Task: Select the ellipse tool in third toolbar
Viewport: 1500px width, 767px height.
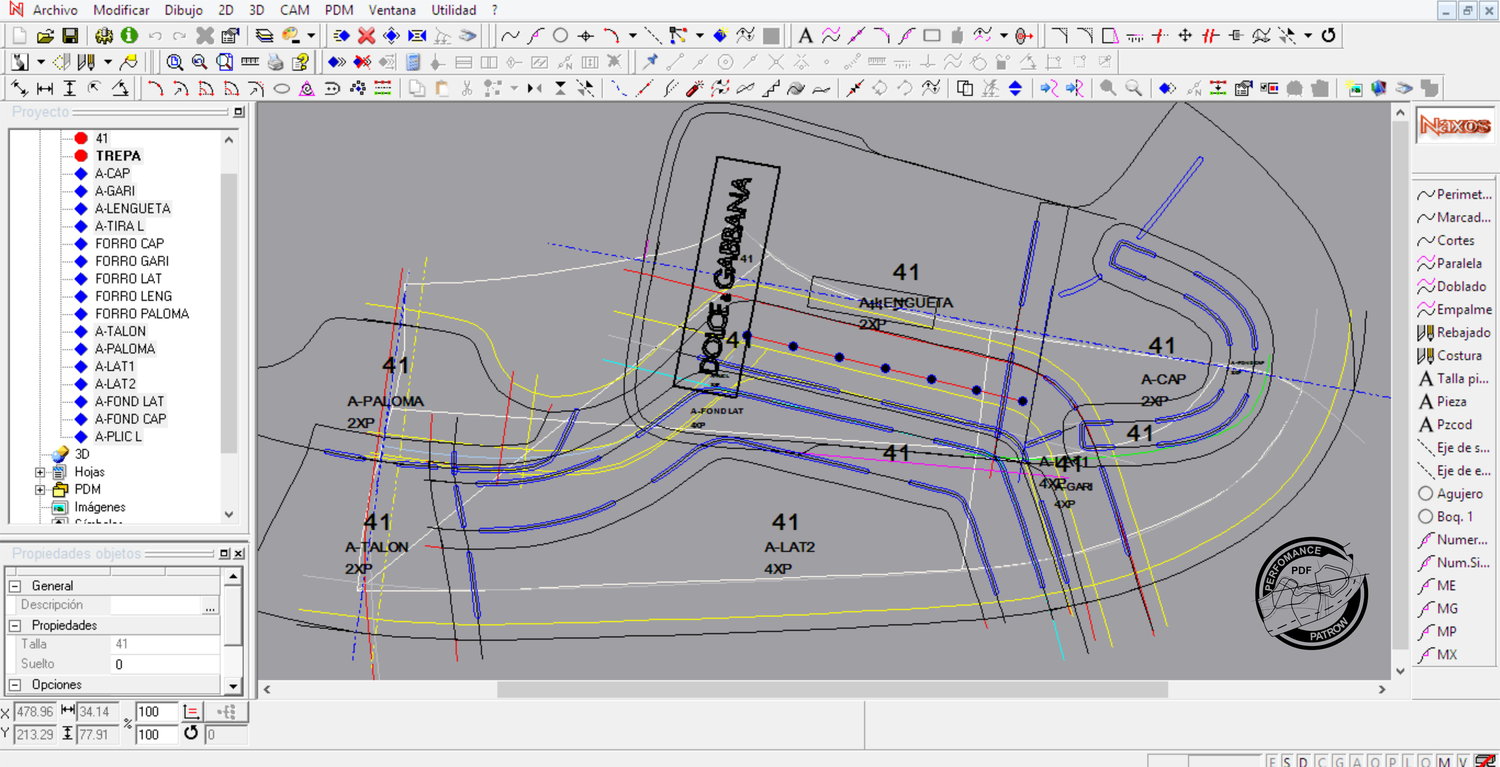Action: click(282, 88)
